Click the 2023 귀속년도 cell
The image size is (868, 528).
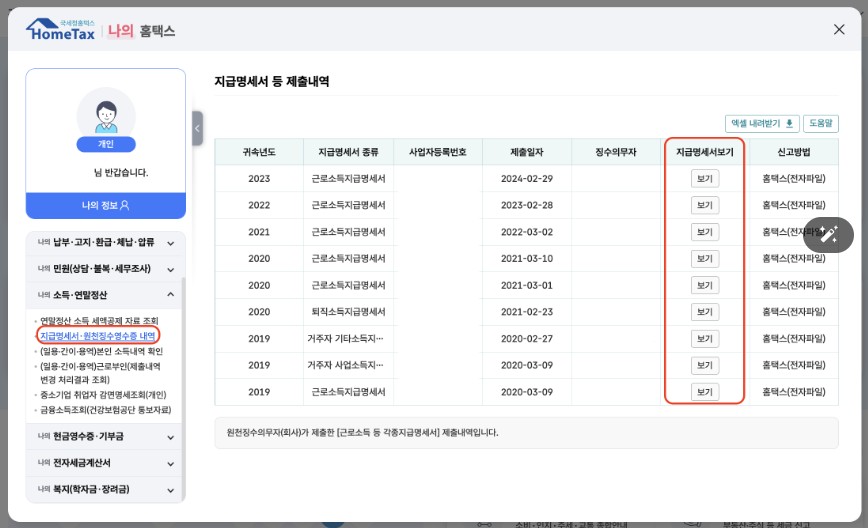coord(259,179)
